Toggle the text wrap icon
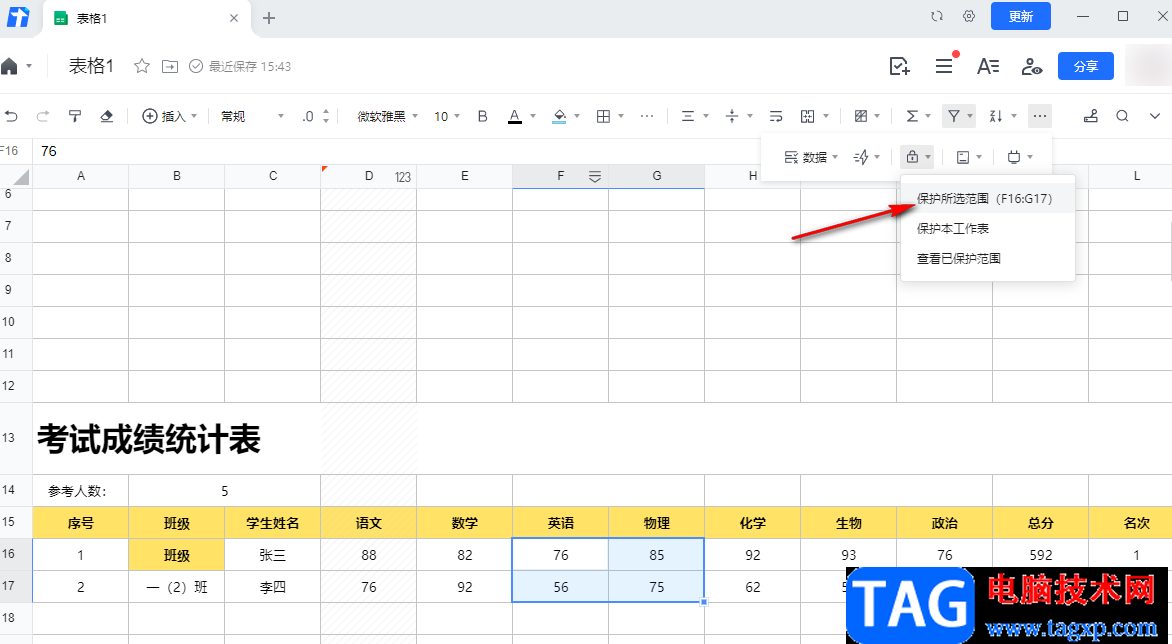The height and width of the screenshot is (644, 1172). (x=777, y=116)
